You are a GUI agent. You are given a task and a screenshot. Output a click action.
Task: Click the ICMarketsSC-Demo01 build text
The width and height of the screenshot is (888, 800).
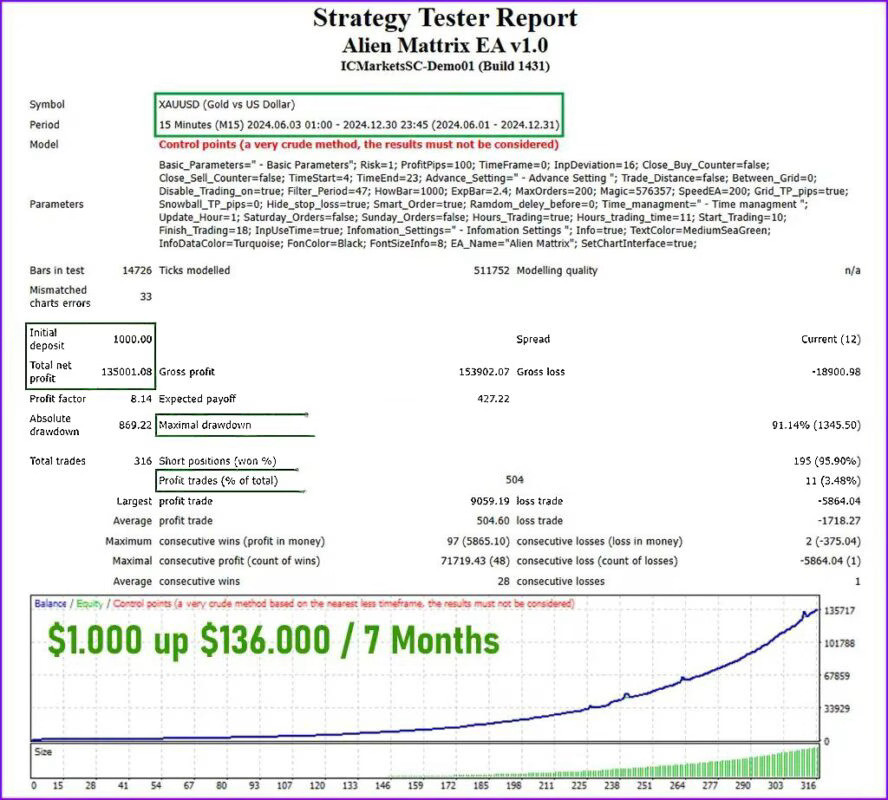[x=444, y=66]
